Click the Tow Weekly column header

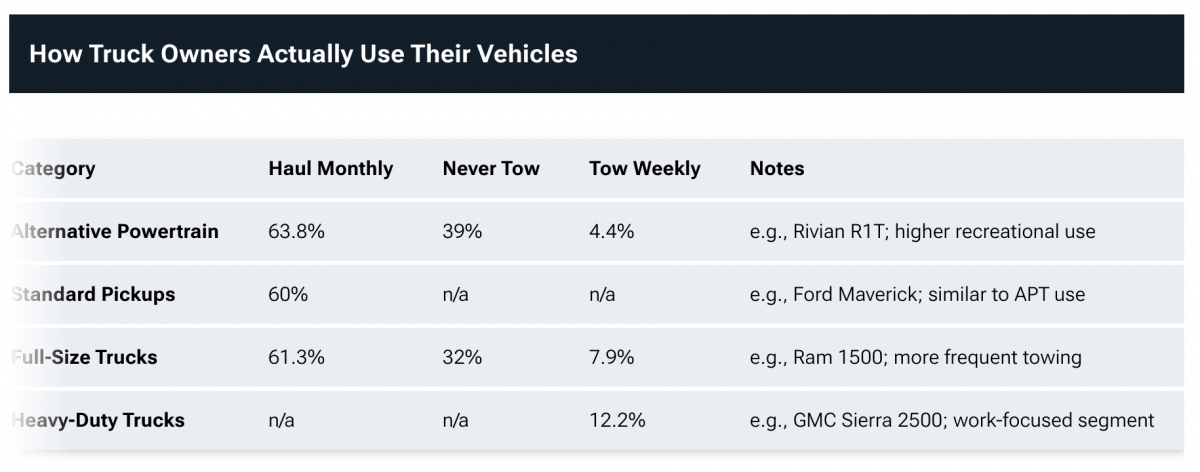click(x=645, y=169)
